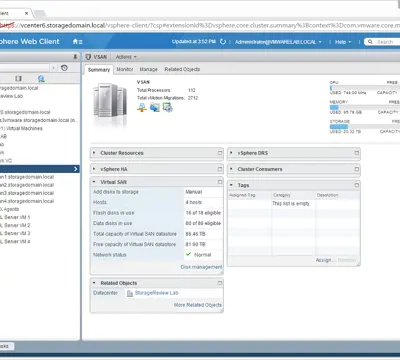
Task: Open the Administrator@VMWARELAB.LOCAL user dropdown
Action: (x=278, y=42)
